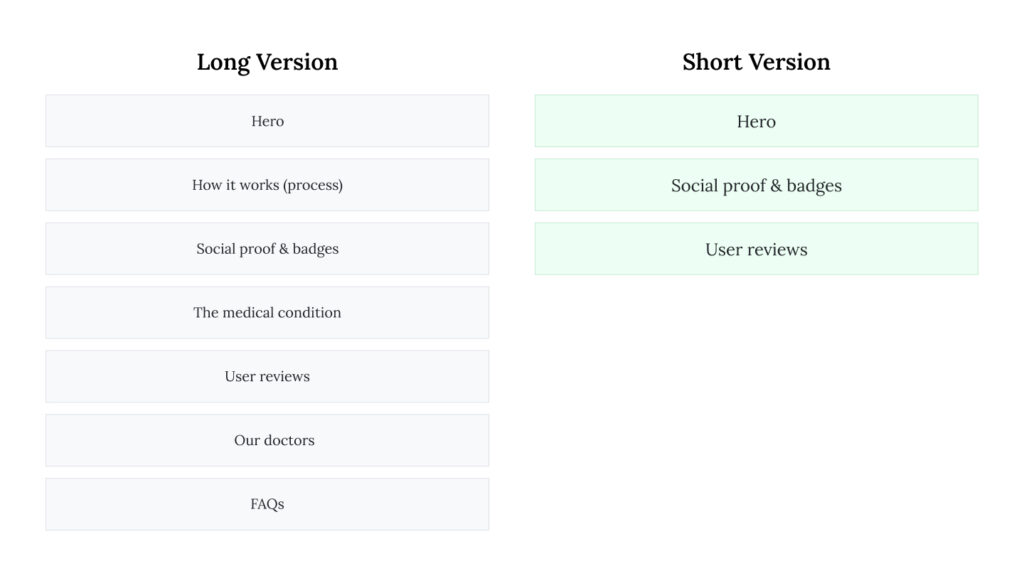Click the green Hero box in Short Version
The height and width of the screenshot is (576, 1024).
pyautogui.click(x=756, y=121)
